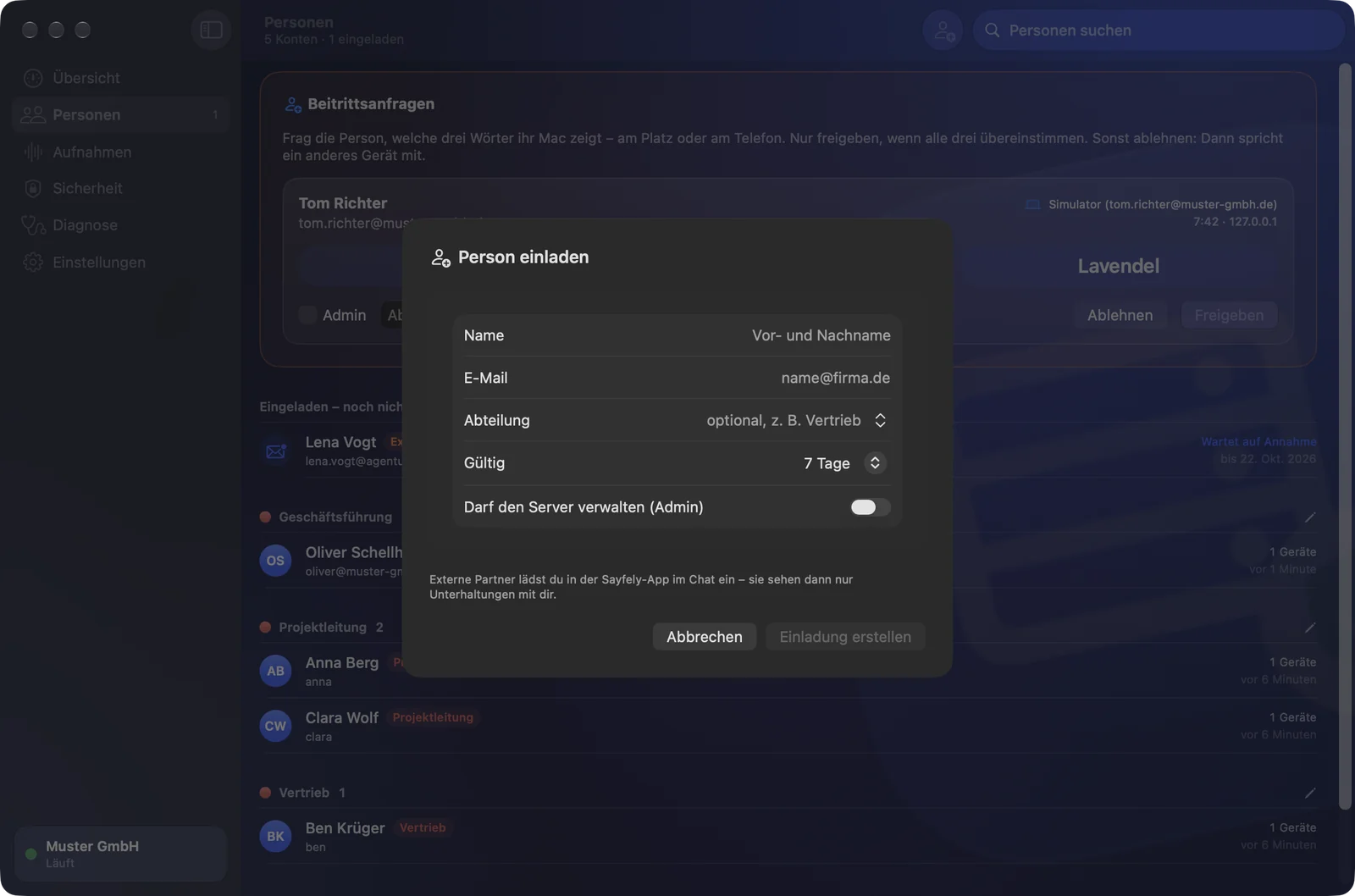The image size is (1355, 896).
Task: Click the pencil icon for Vertrieb group
Action: 1310,793
